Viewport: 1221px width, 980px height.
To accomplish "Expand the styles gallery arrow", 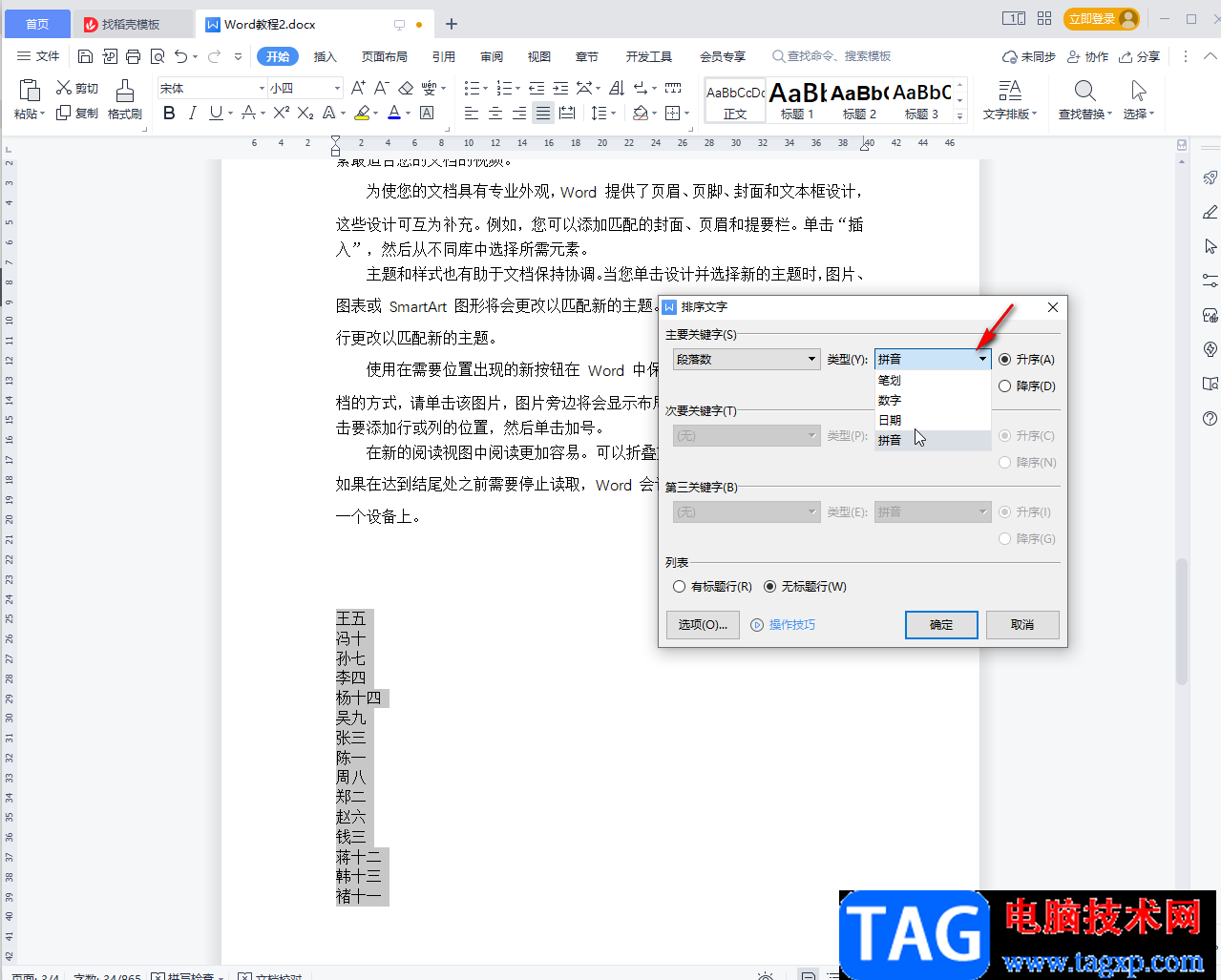I will [x=960, y=115].
